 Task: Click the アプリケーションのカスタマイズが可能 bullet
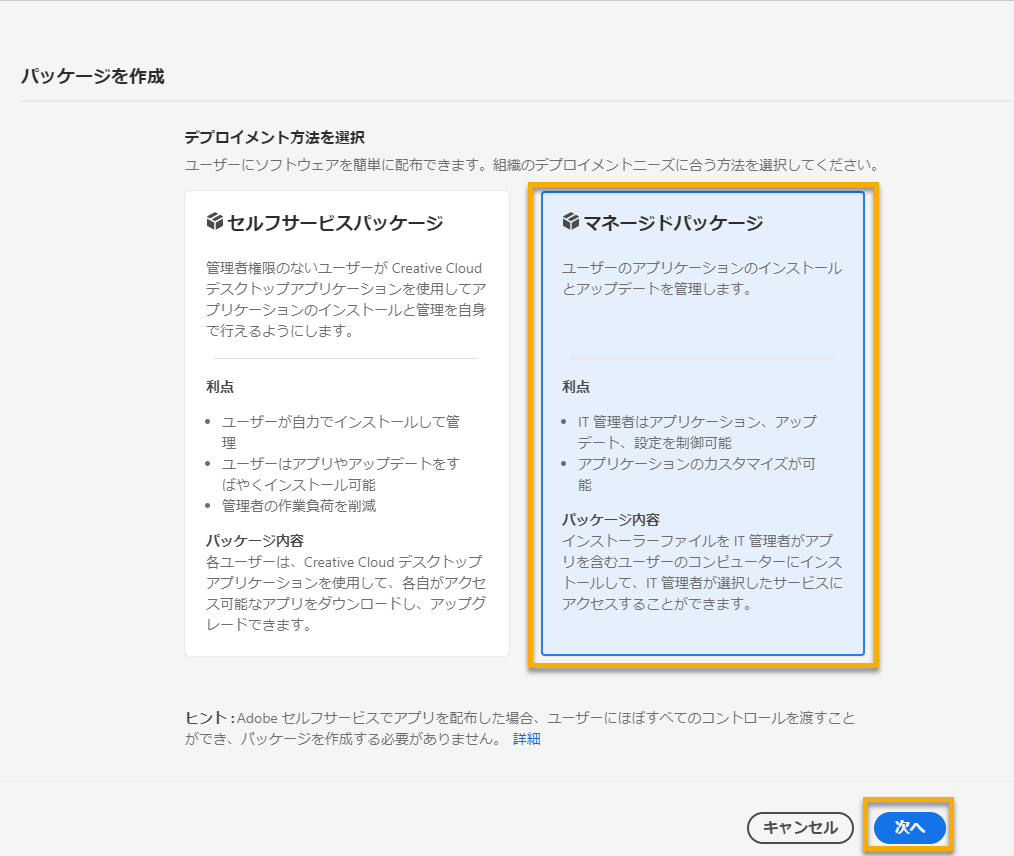696,474
